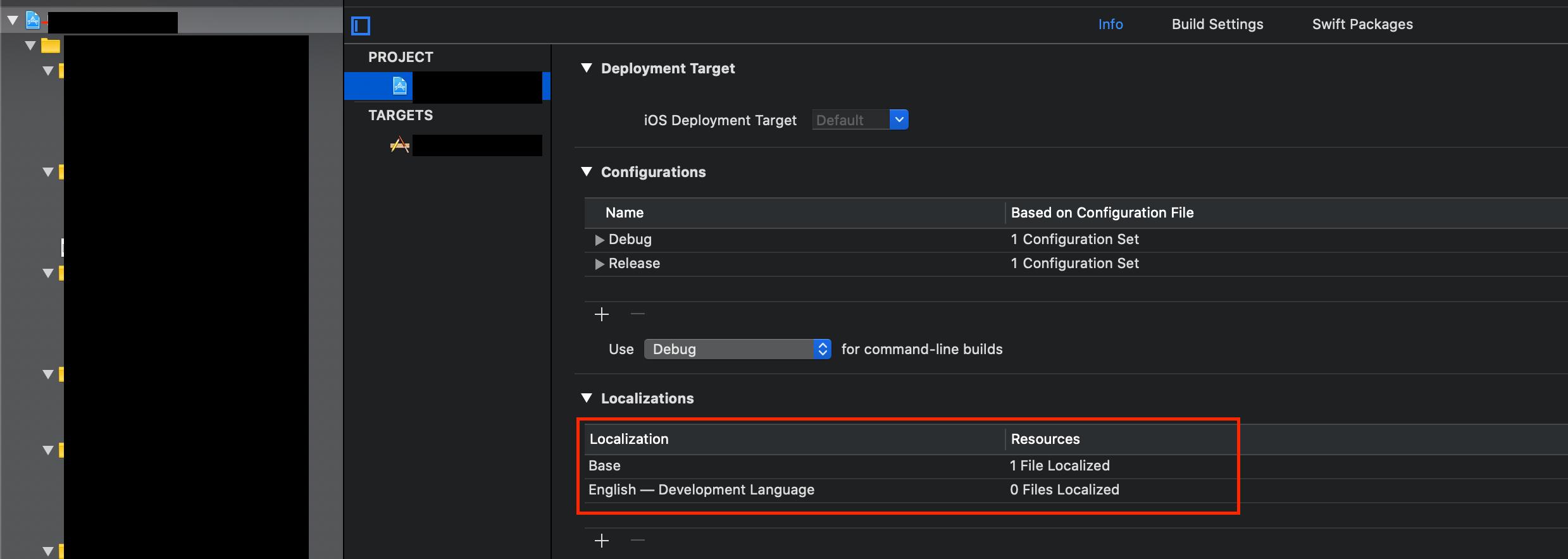Click Release's '1 Configuration Set' cell
The width and height of the screenshot is (1568, 559).
1074,264
